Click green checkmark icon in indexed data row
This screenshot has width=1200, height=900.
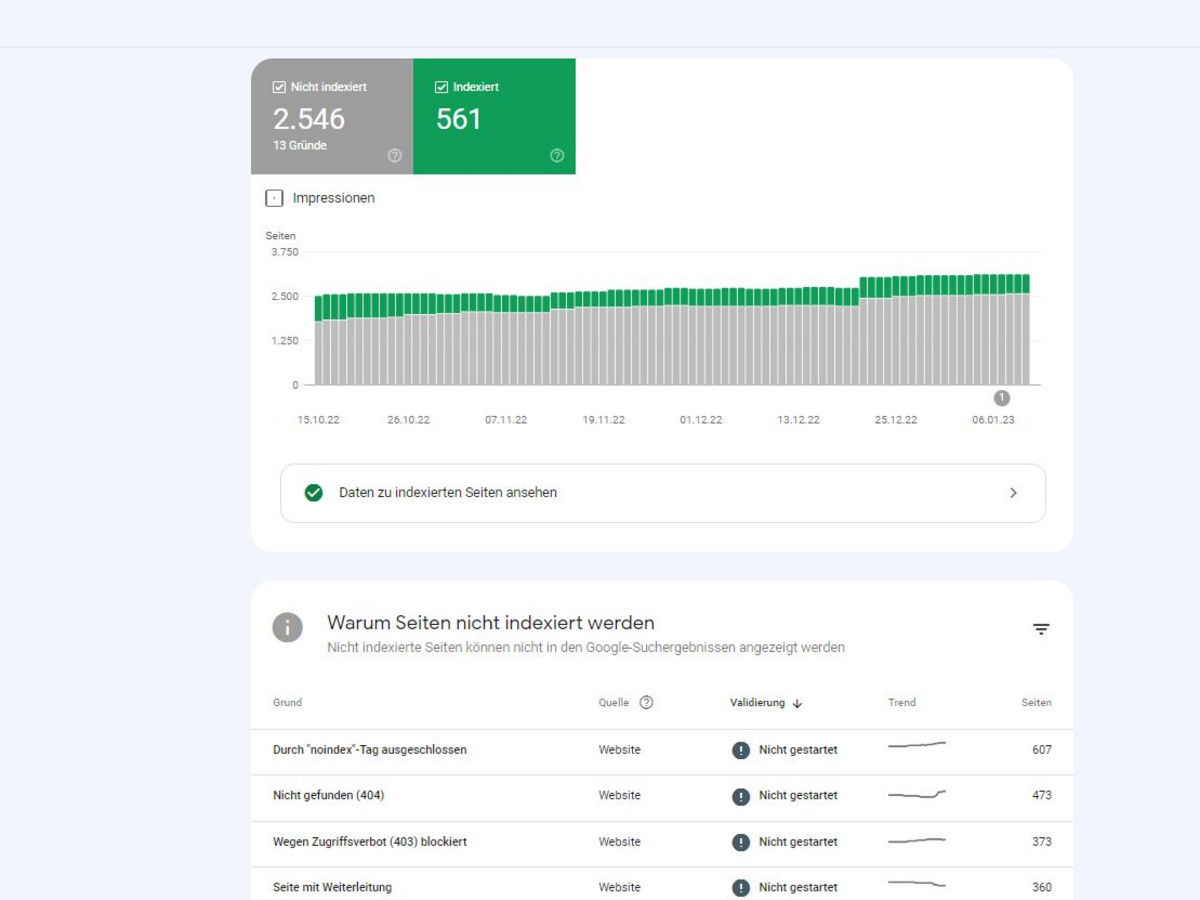[314, 492]
